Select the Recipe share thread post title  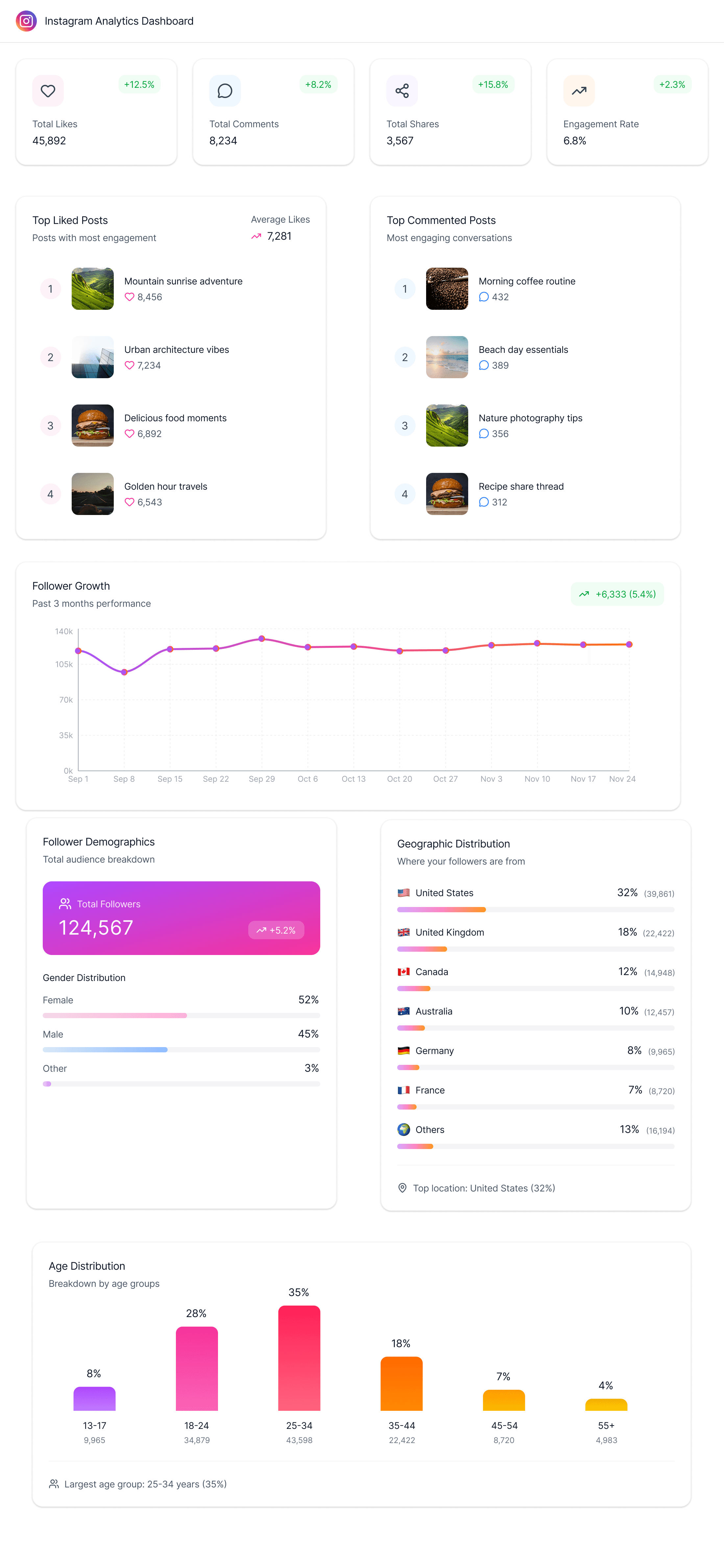(521, 486)
